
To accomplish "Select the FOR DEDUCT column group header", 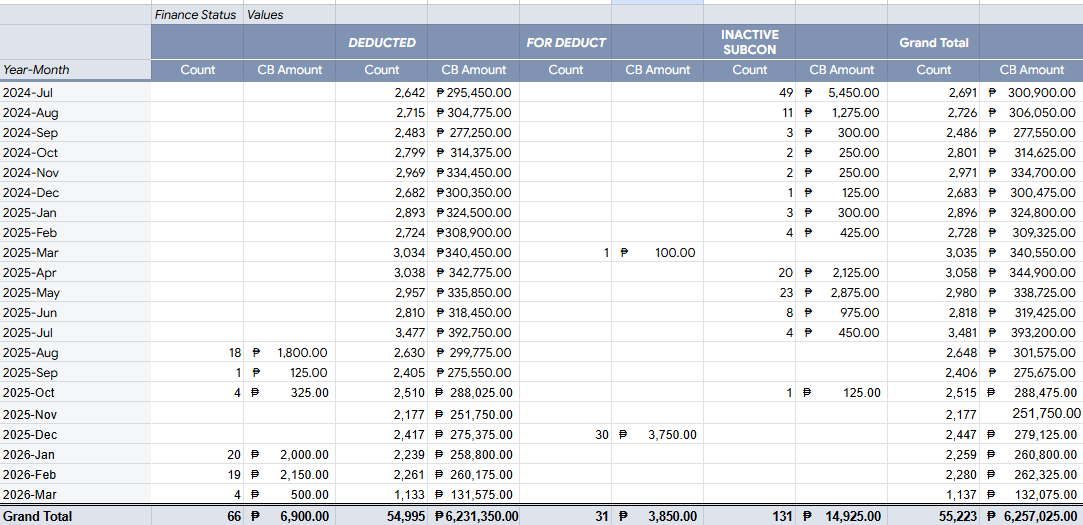I will (565, 42).
